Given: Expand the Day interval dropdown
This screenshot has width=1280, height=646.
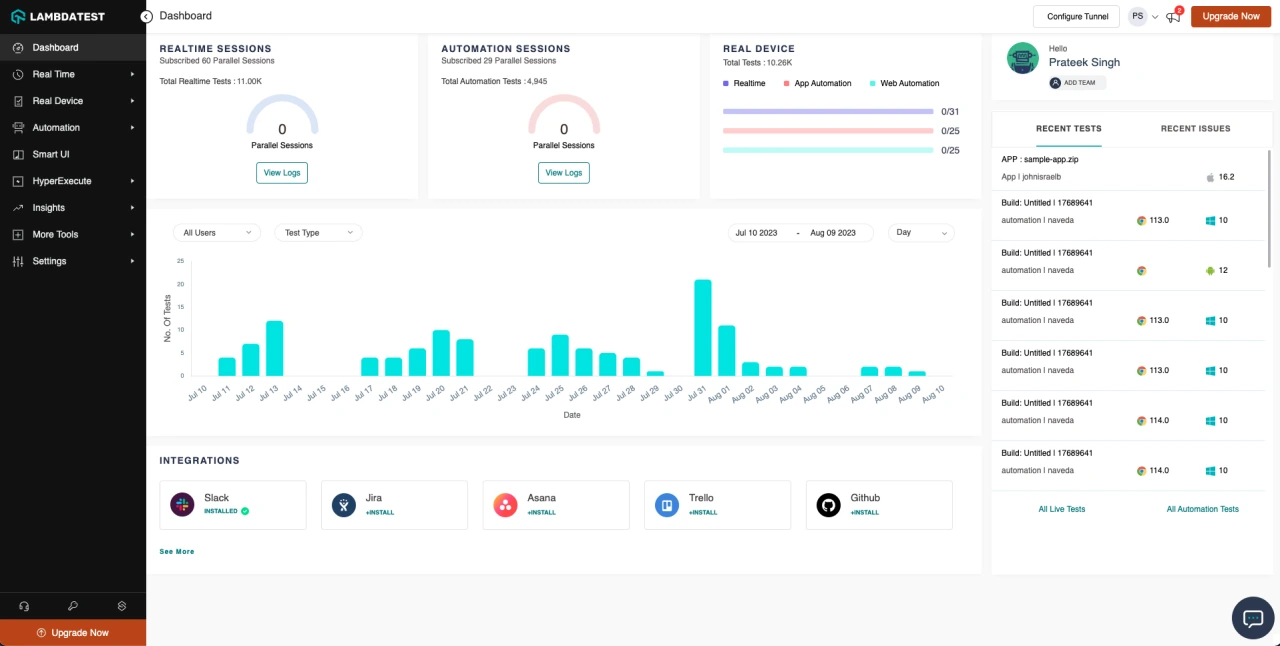Looking at the screenshot, I should pos(921,233).
